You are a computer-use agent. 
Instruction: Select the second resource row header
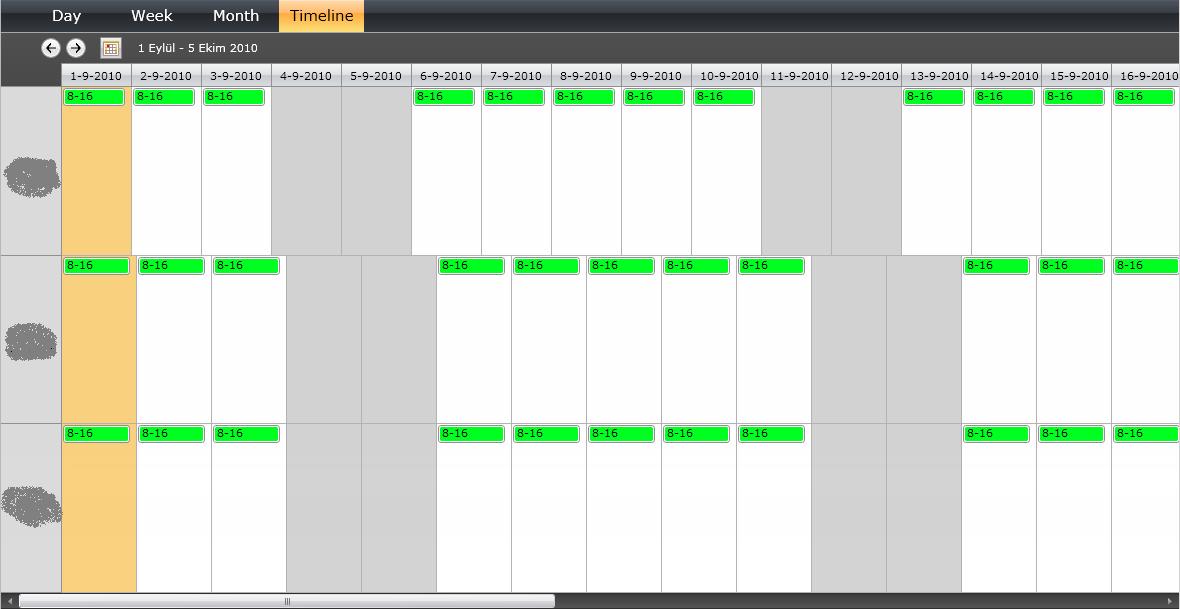(x=31, y=340)
